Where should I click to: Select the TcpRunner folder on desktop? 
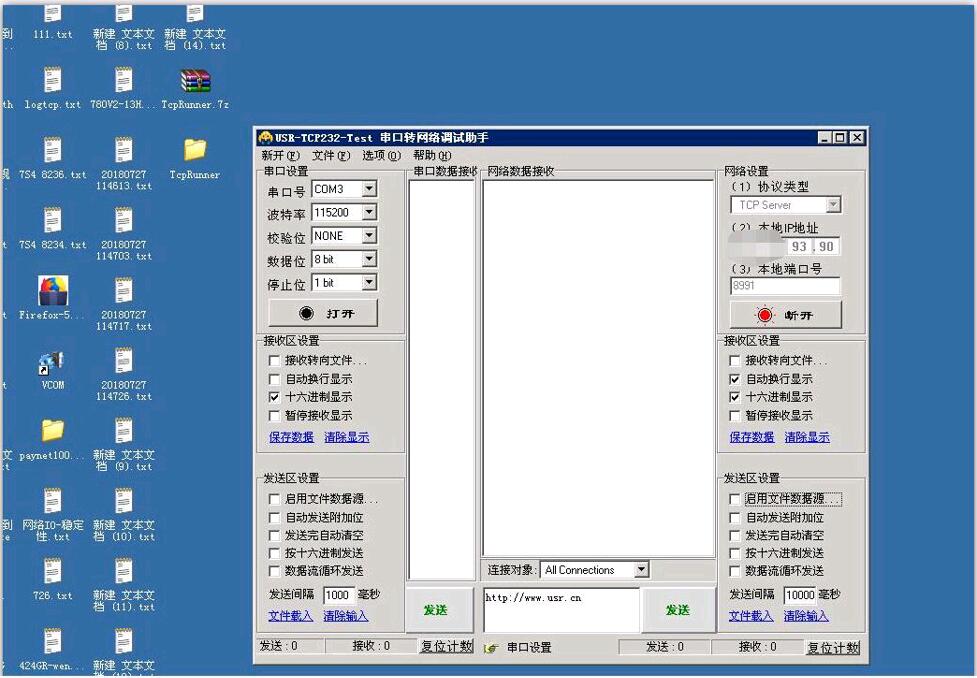(x=195, y=150)
